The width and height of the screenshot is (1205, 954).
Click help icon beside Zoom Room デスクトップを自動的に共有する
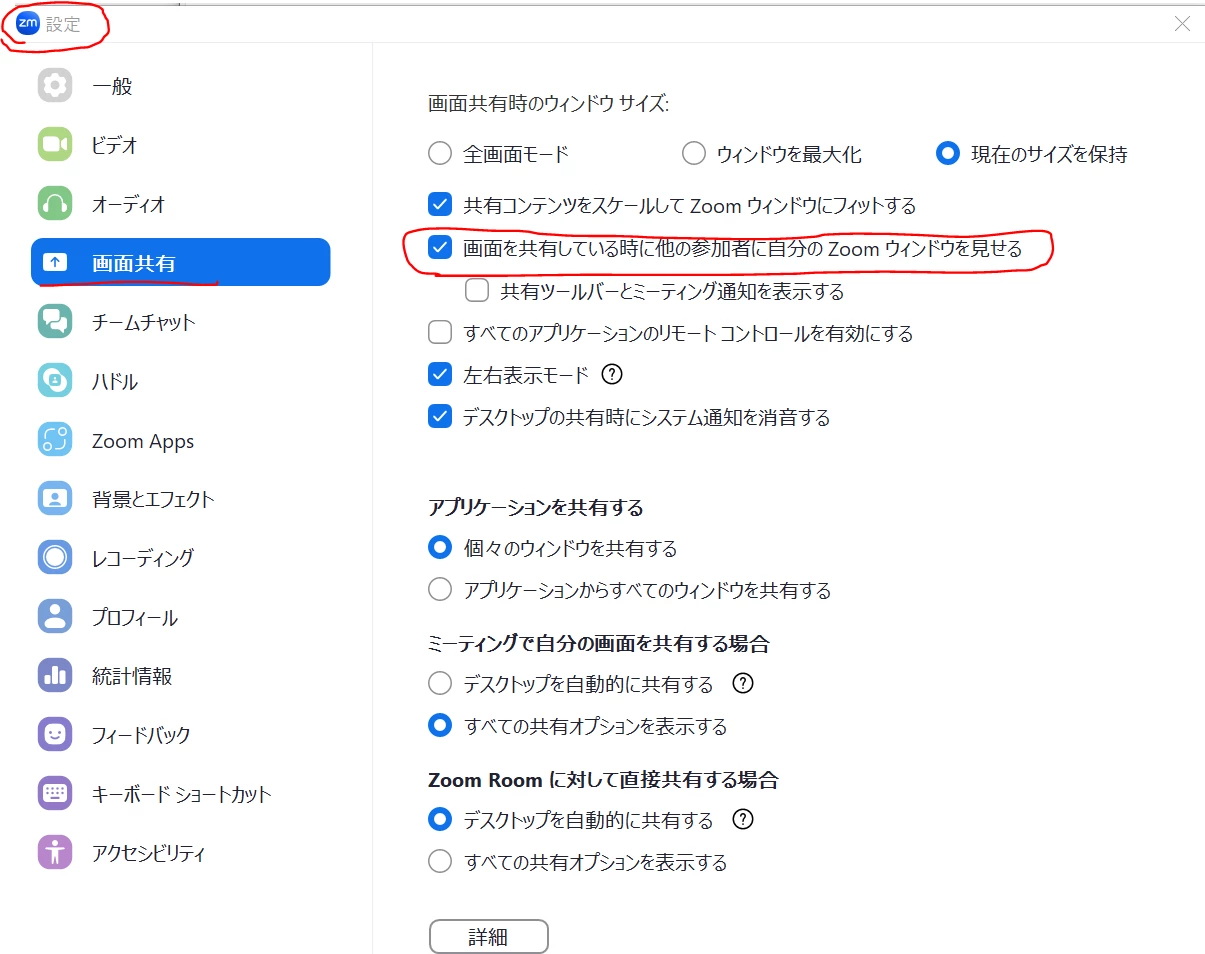(742, 820)
